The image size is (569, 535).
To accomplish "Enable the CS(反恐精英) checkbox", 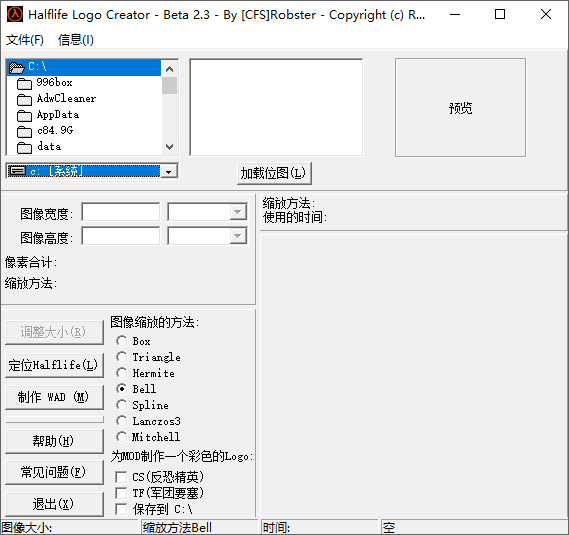I will (121, 477).
